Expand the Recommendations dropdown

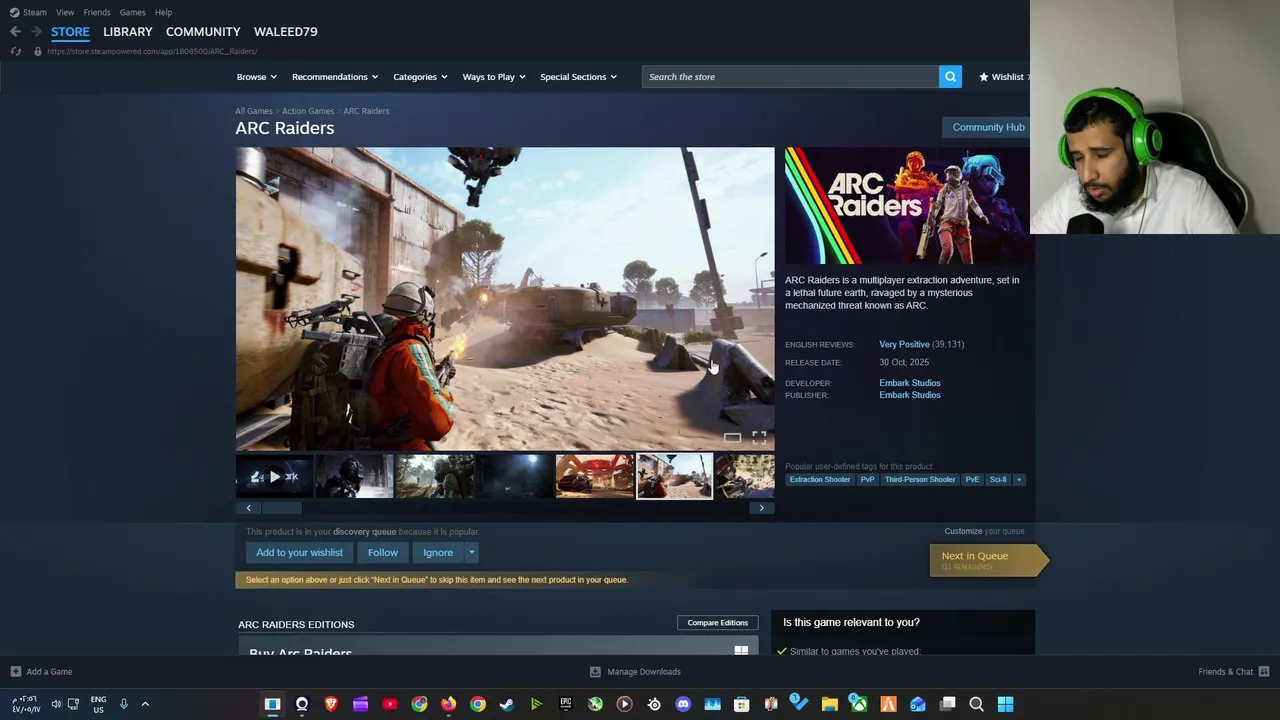tap(335, 77)
